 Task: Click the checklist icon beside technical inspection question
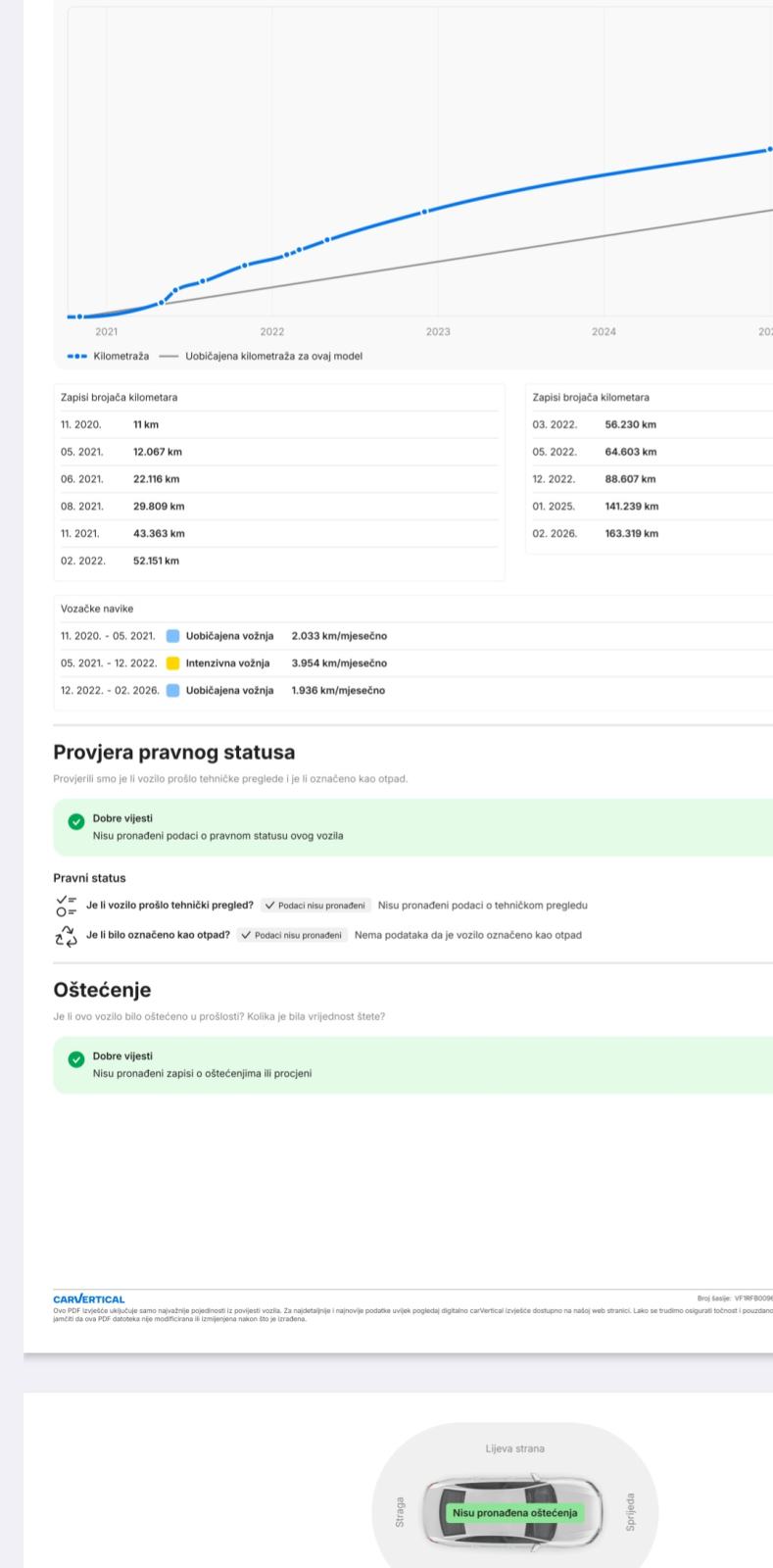coord(66,905)
